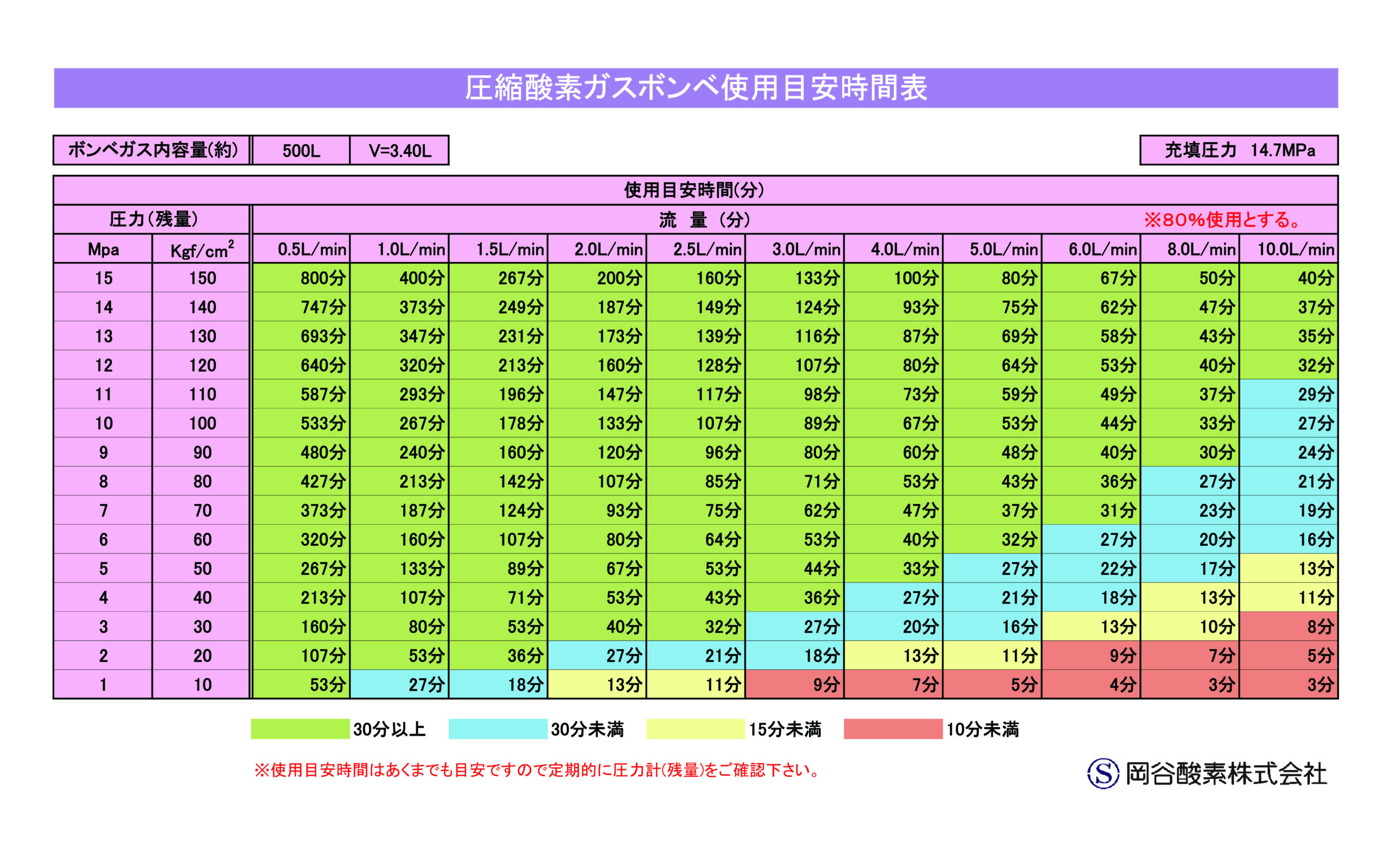This screenshot has width=1389, height=868.
Task: Click the red 10分未満 legend swatch
Action: point(893,729)
